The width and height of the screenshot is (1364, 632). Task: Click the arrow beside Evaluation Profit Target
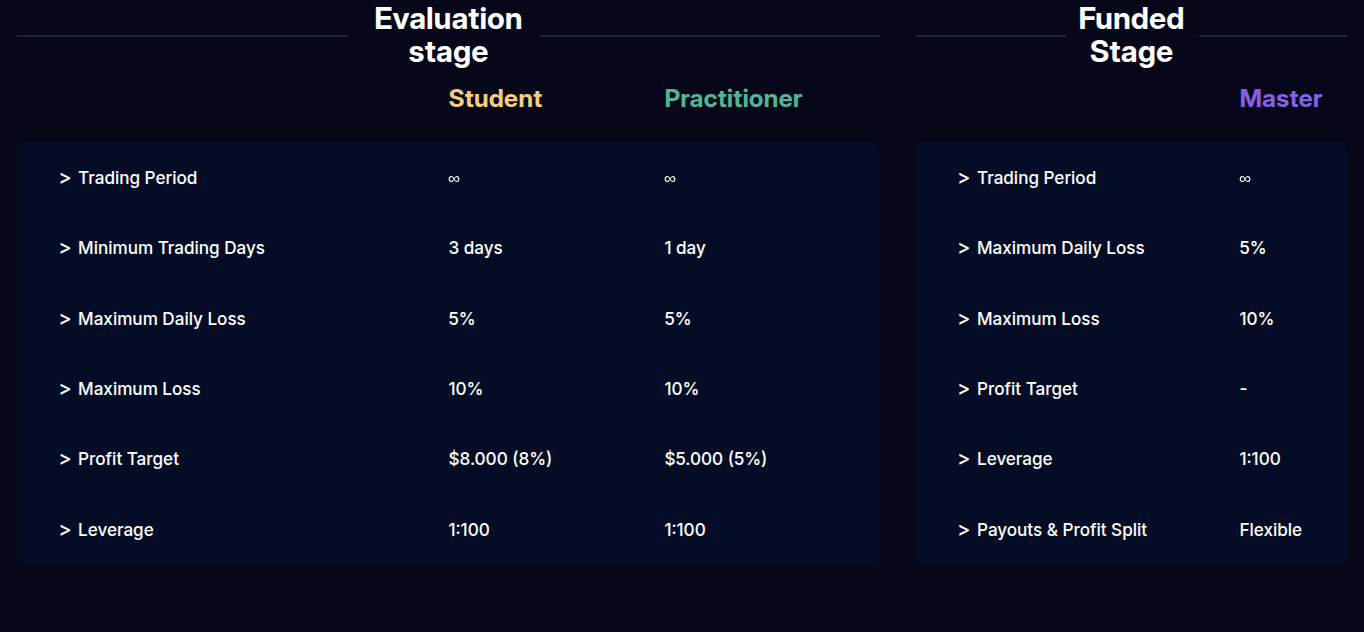point(65,460)
